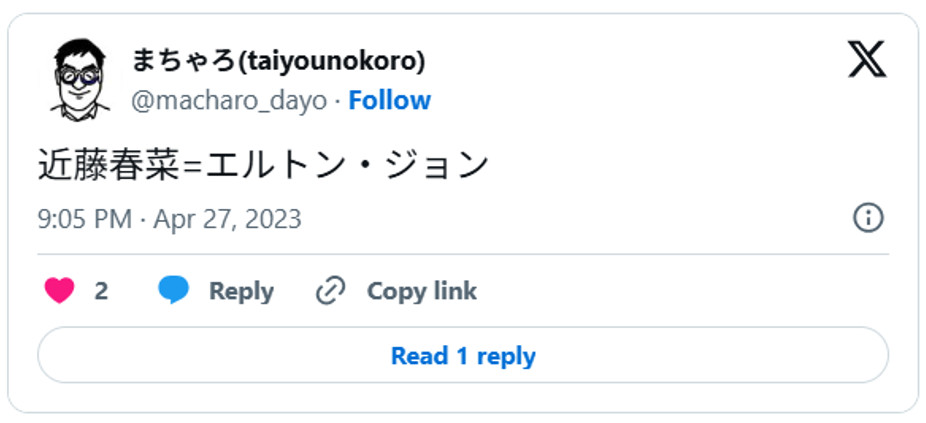Click the Reply text label

[241, 291]
